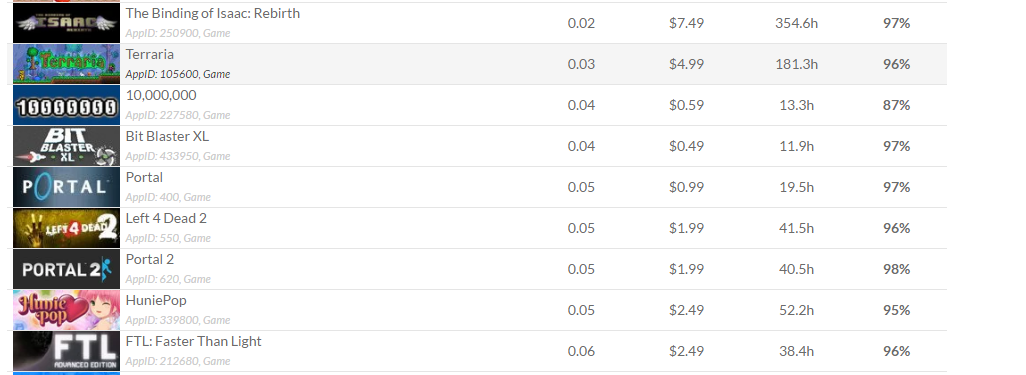The width and height of the screenshot is (1026, 375).
Task: Open the FTL Advanced Edition thumbnail
Action: click(66, 351)
